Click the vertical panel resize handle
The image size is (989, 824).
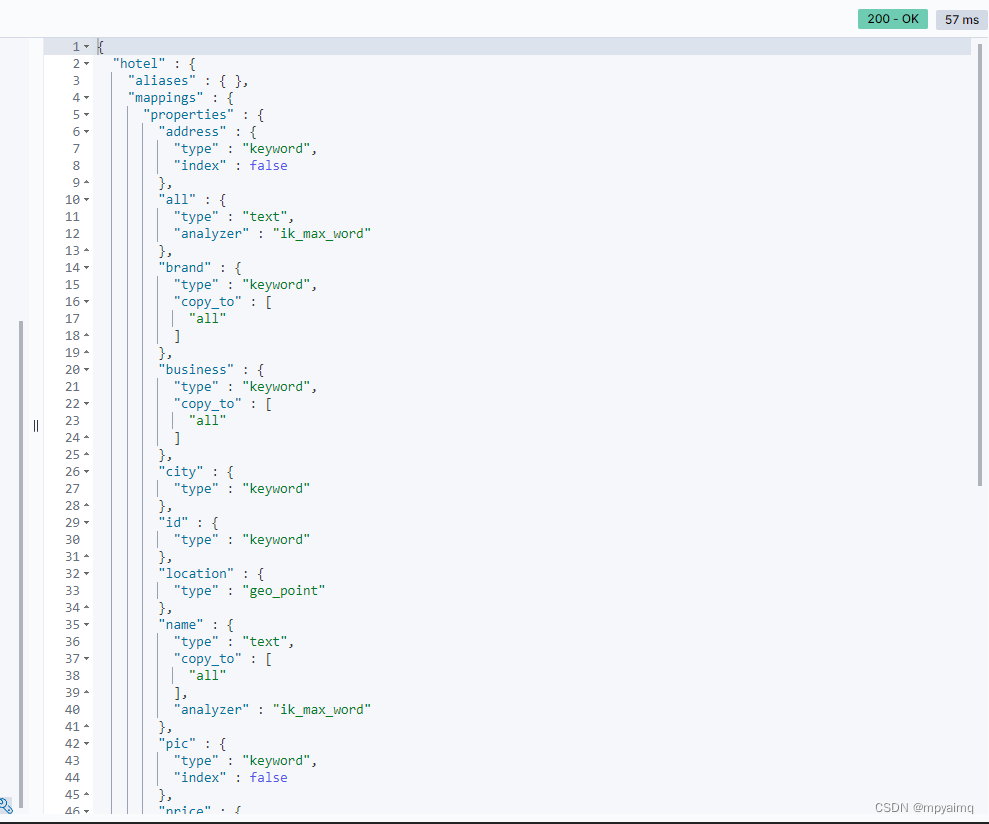pos(36,425)
